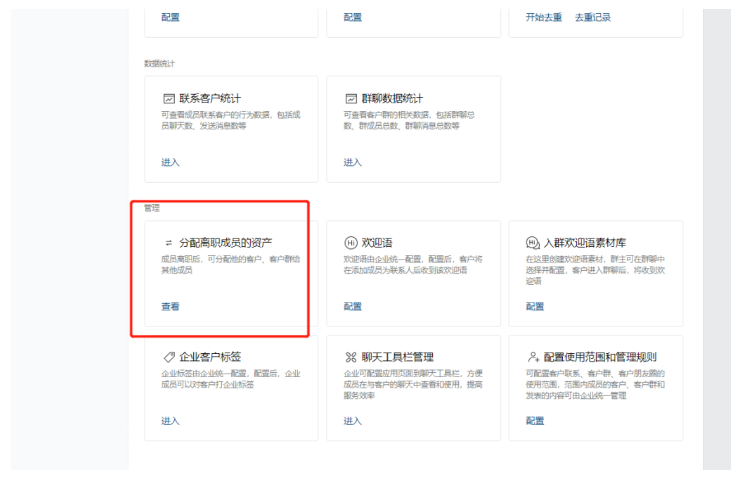This screenshot has width=741, height=486.
Task: Open the 去重记录 link
Action: [x=592, y=17]
